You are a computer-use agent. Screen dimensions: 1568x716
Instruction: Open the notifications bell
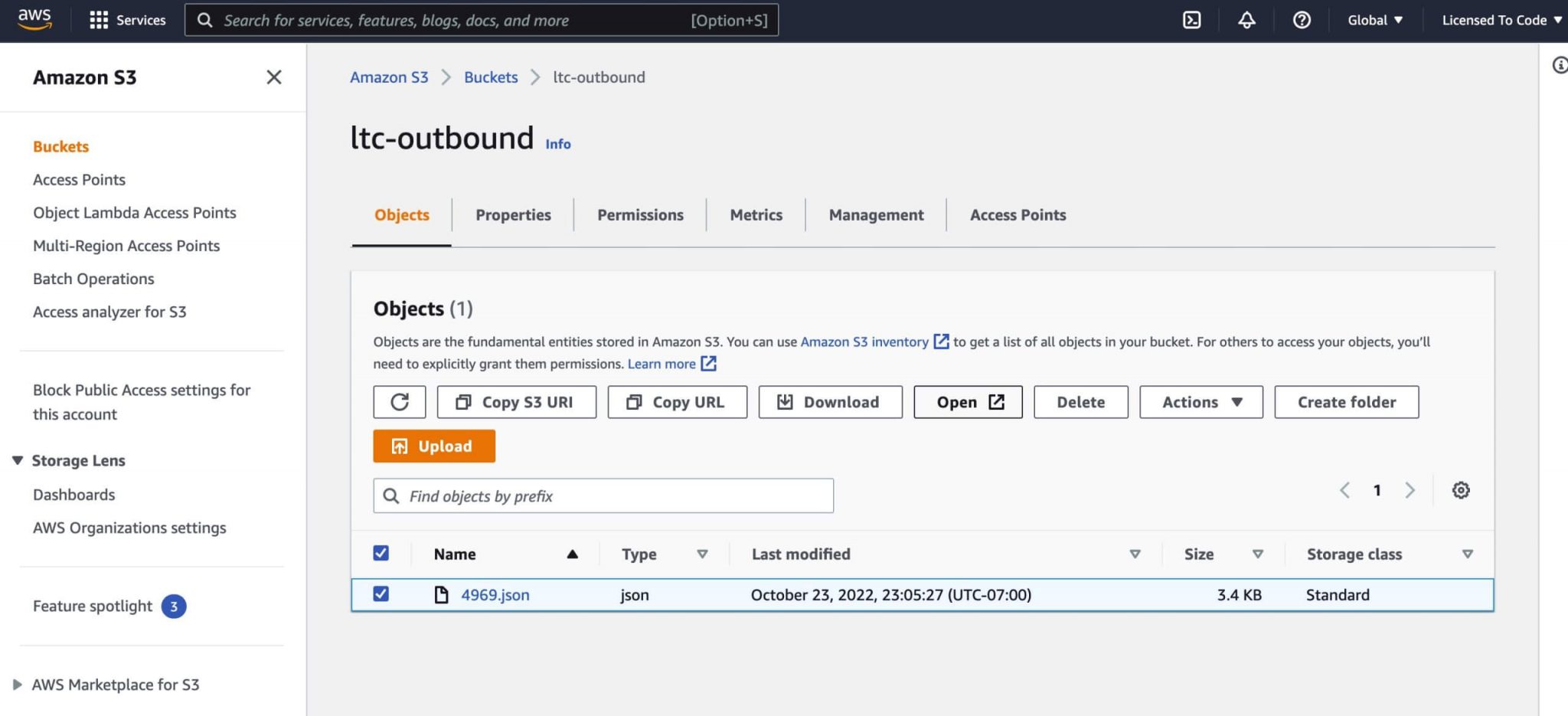pyautogui.click(x=1247, y=20)
